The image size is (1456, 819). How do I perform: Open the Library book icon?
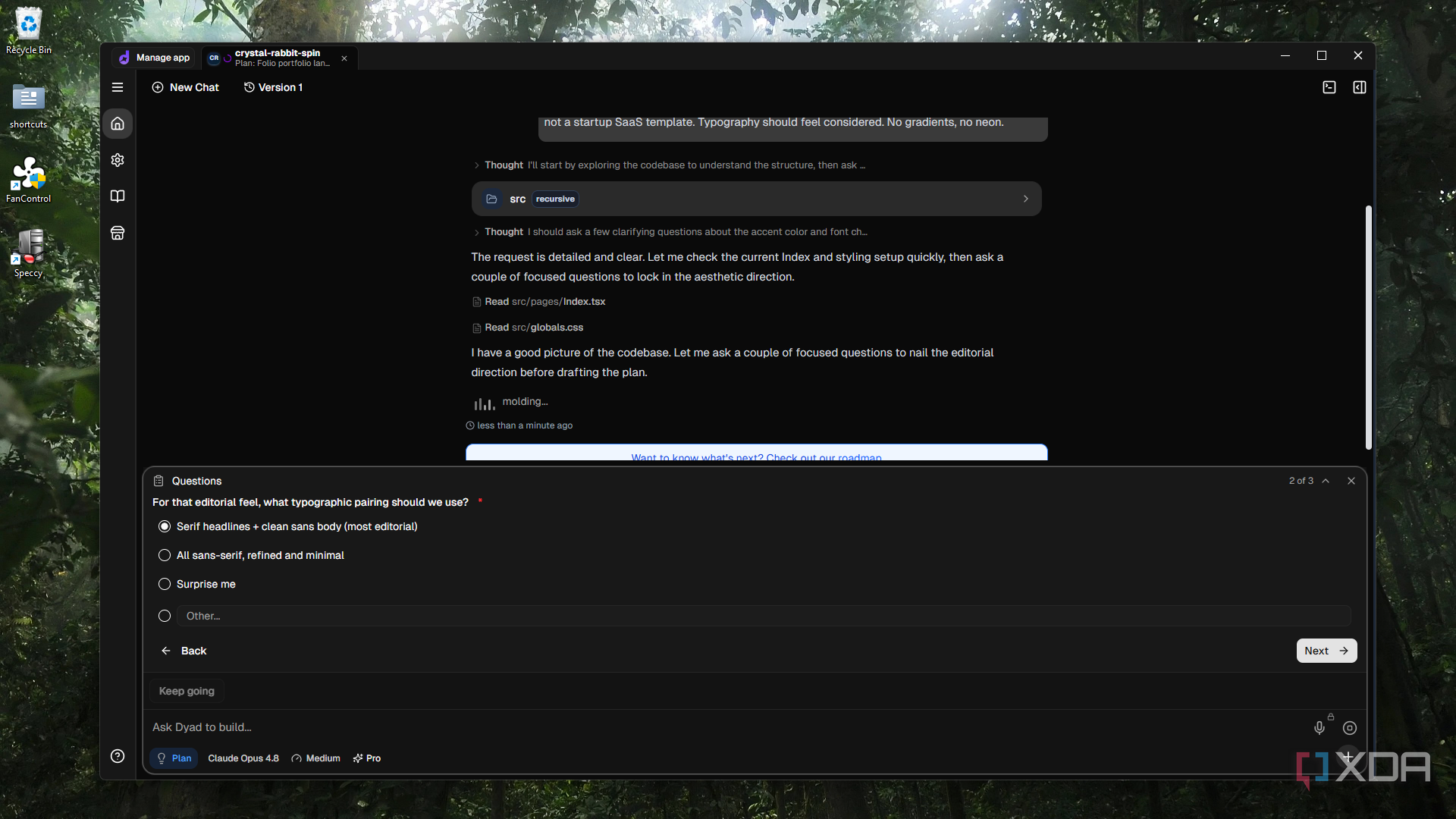pyautogui.click(x=118, y=196)
